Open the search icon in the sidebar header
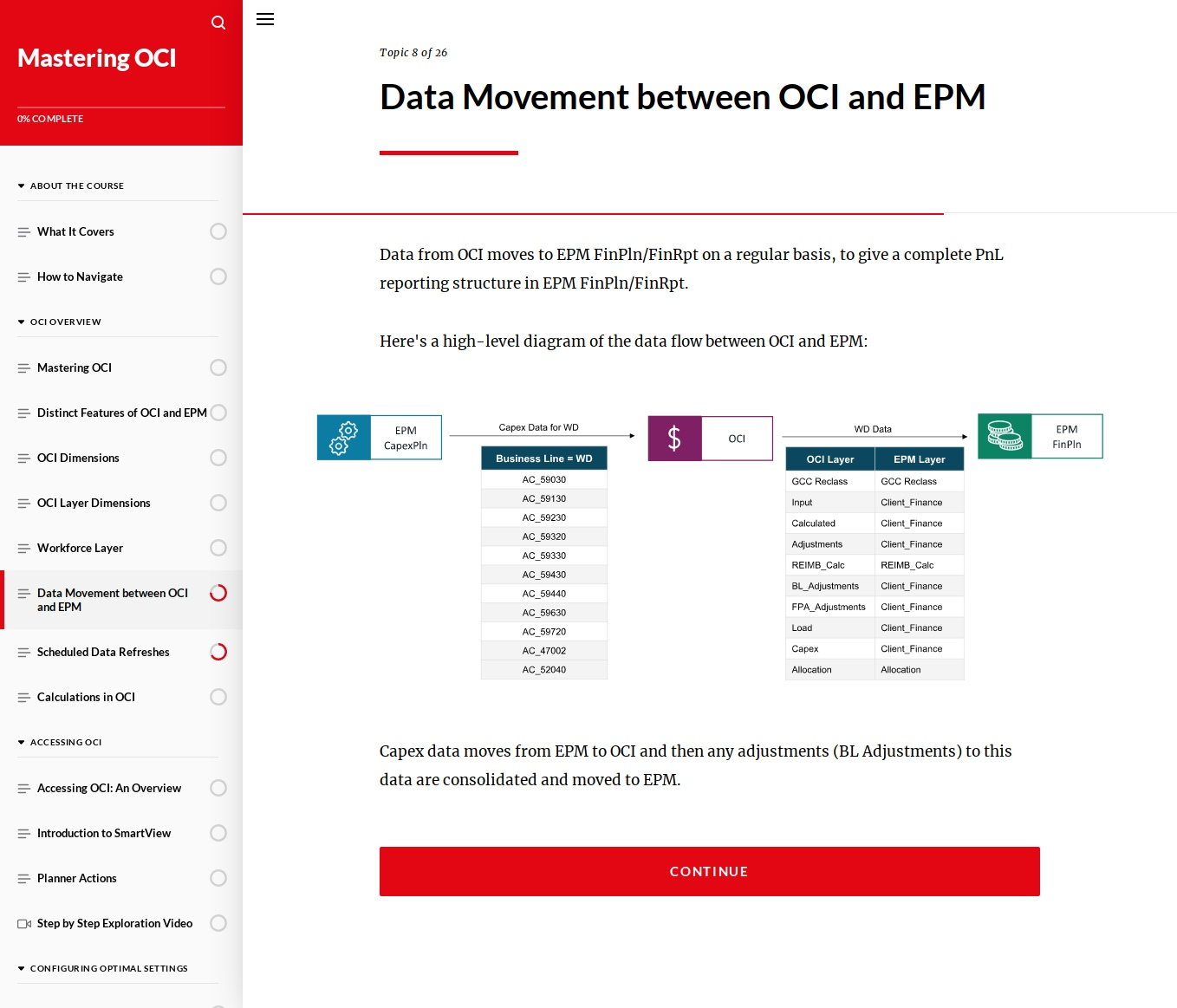Screen dimensions: 1177x1008 tap(218, 23)
